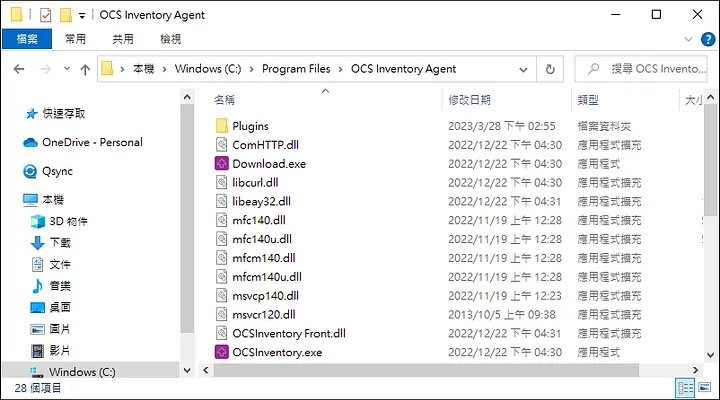Expand the address bar history dropdown
The width and height of the screenshot is (720, 400).
[523, 69]
